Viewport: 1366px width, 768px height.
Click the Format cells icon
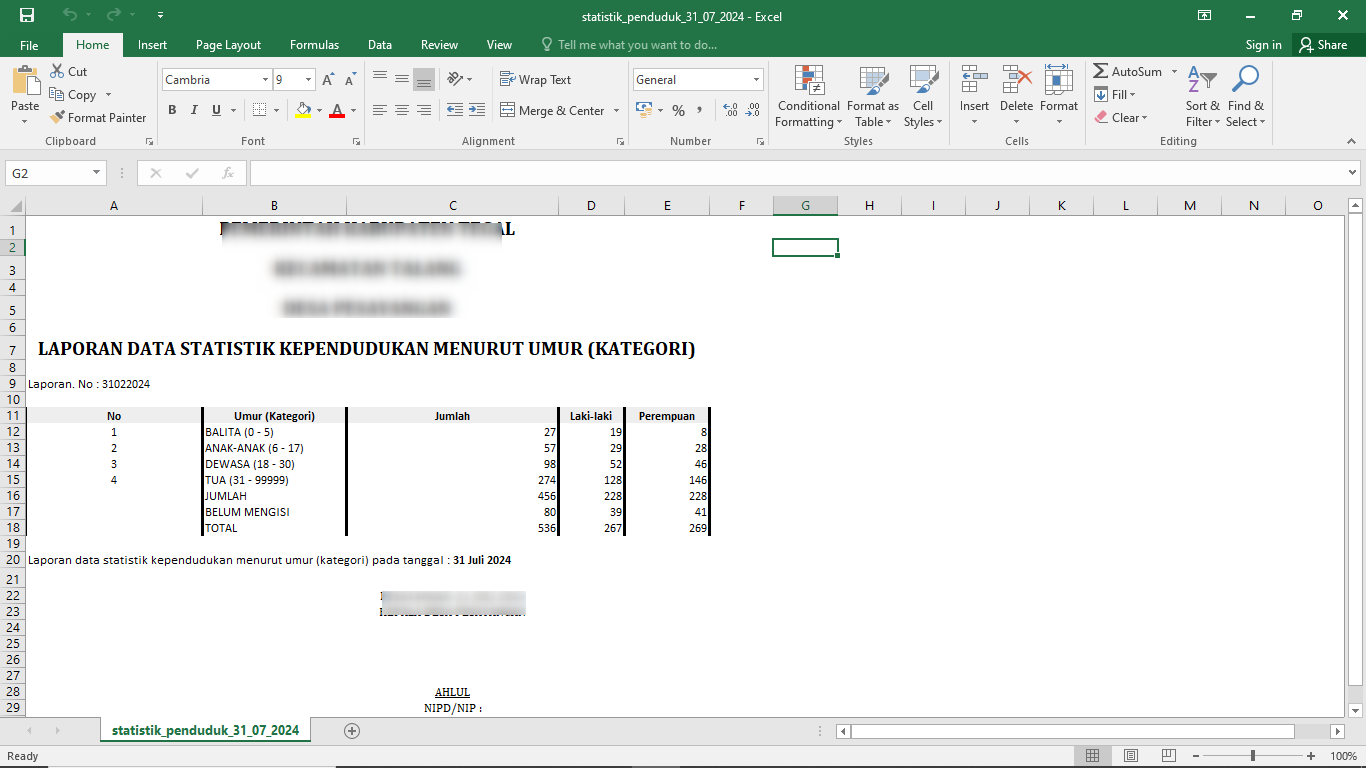1058,80
